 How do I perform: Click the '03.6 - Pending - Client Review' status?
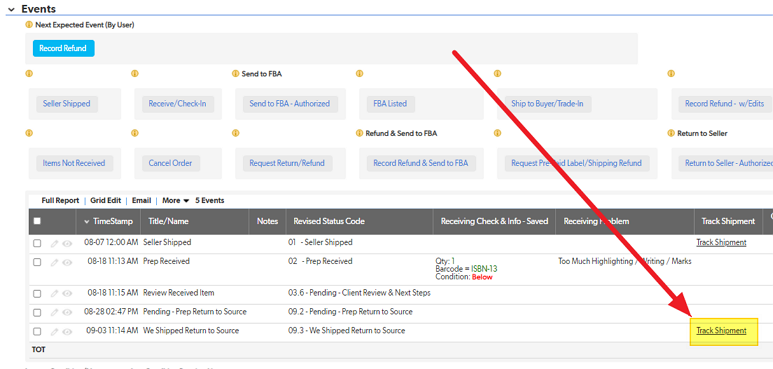click(x=359, y=293)
